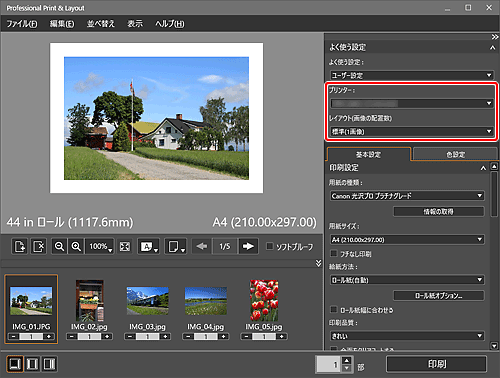This screenshot has height=378, width=500.
Task: Switch to the 基本設定 tab
Action: (369, 154)
